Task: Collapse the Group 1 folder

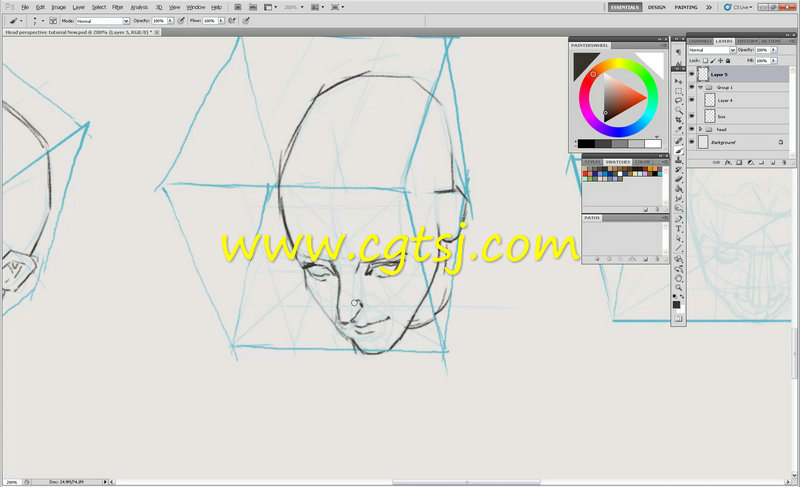Action: pos(701,88)
